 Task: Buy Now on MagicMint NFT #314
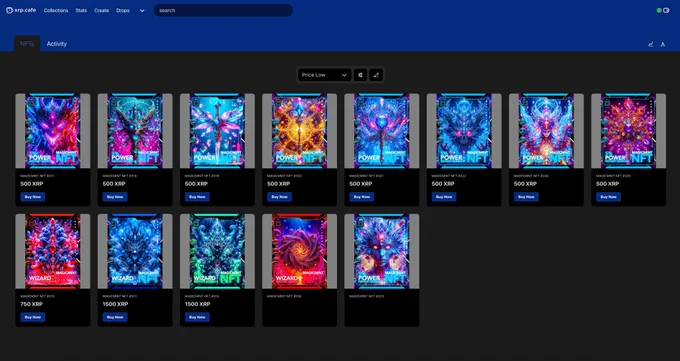click(x=197, y=317)
